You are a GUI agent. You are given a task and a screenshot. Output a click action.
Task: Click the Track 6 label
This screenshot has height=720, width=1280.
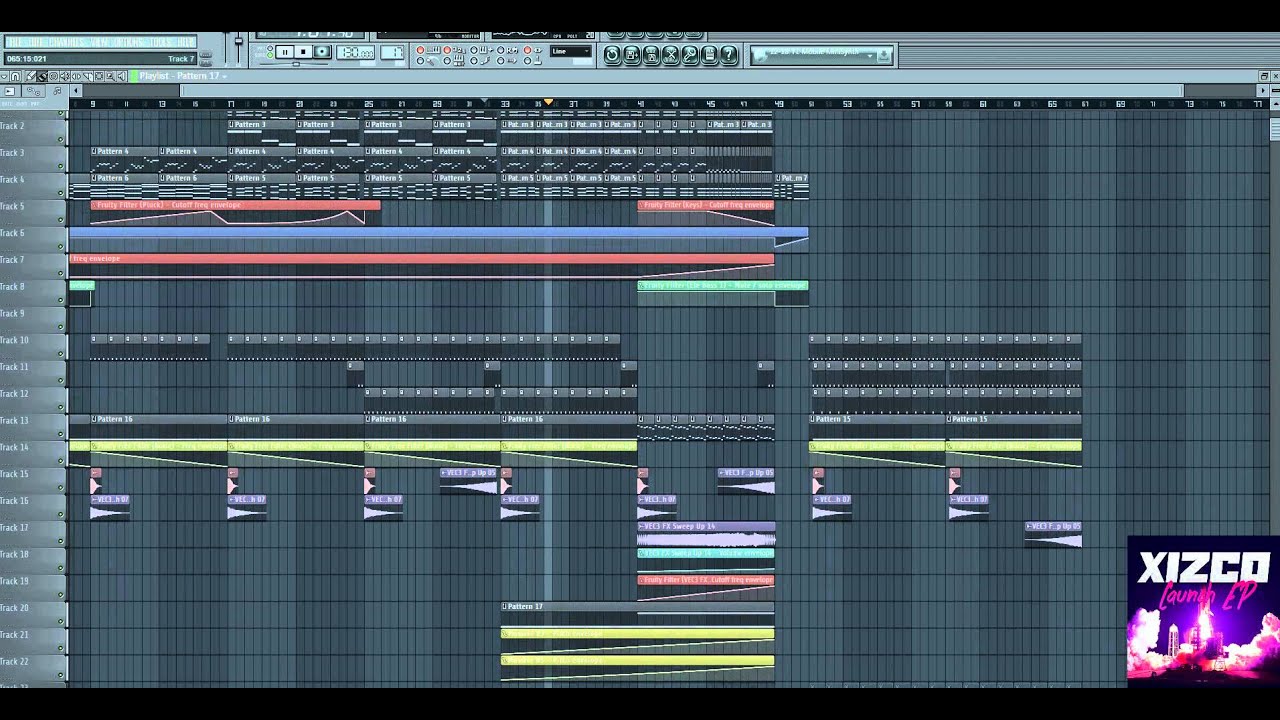(13, 233)
